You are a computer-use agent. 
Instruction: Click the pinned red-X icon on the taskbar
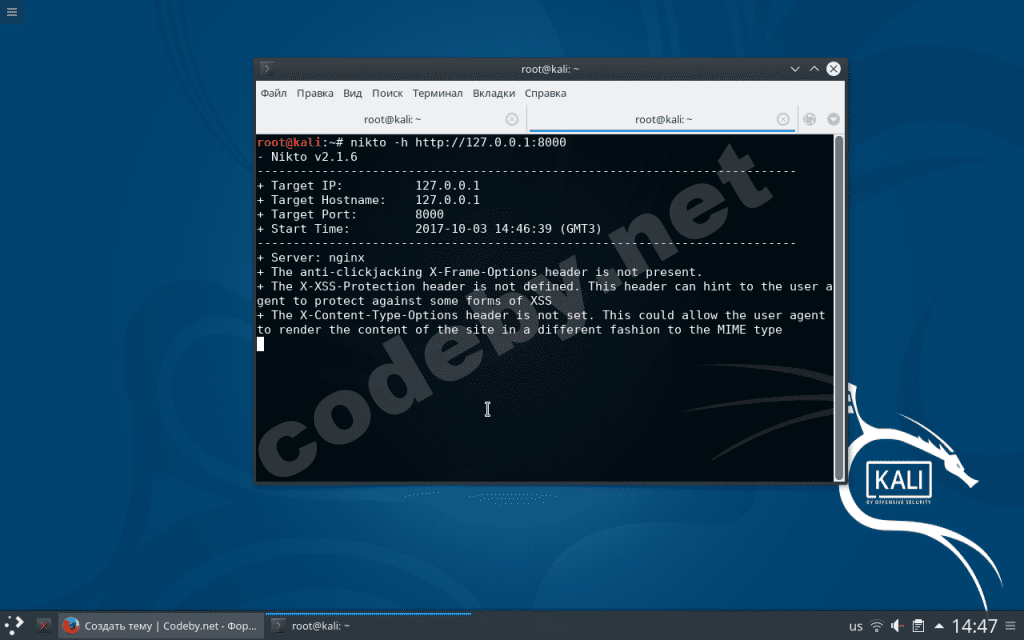(44, 626)
